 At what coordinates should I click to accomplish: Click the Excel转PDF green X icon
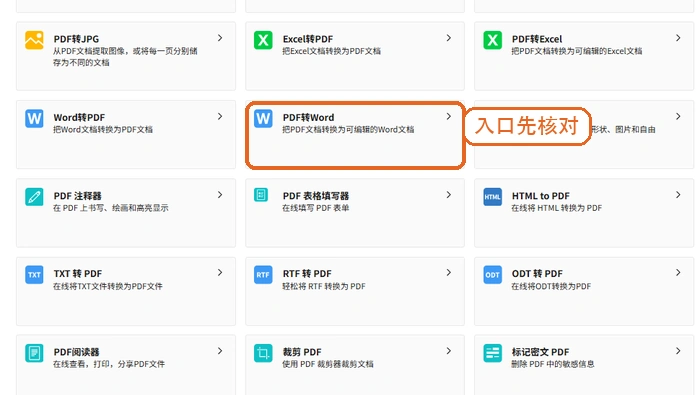pyautogui.click(x=263, y=40)
